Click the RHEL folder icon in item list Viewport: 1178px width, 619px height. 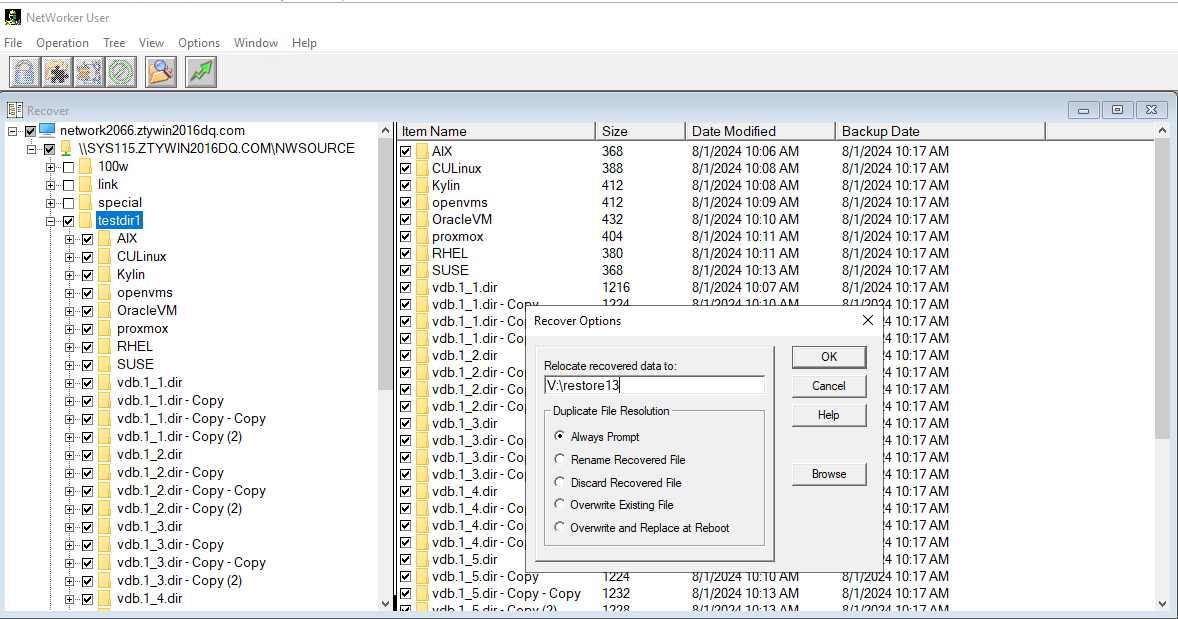(x=421, y=254)
